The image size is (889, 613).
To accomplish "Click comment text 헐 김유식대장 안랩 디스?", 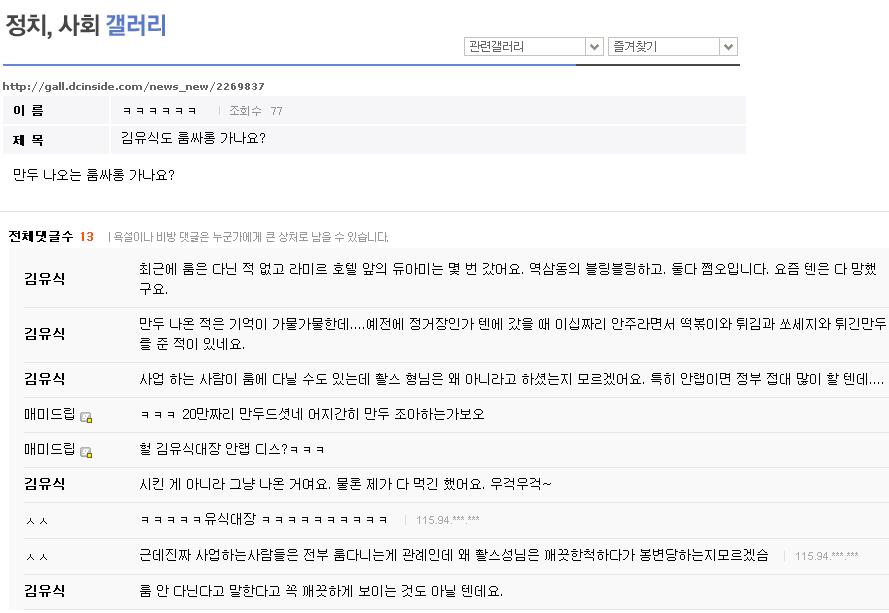I will click(x=232, y=450).
